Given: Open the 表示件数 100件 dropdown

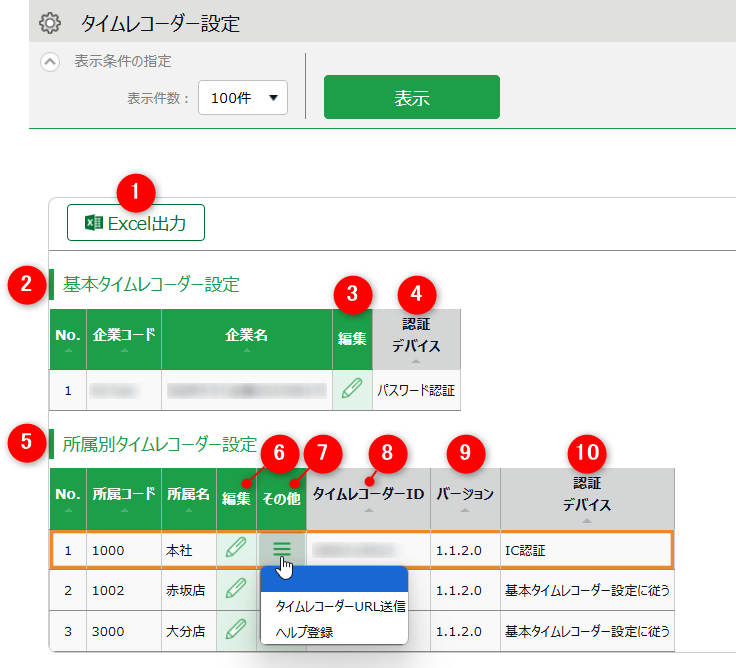Looking at the screenshot, I should 243,98.
